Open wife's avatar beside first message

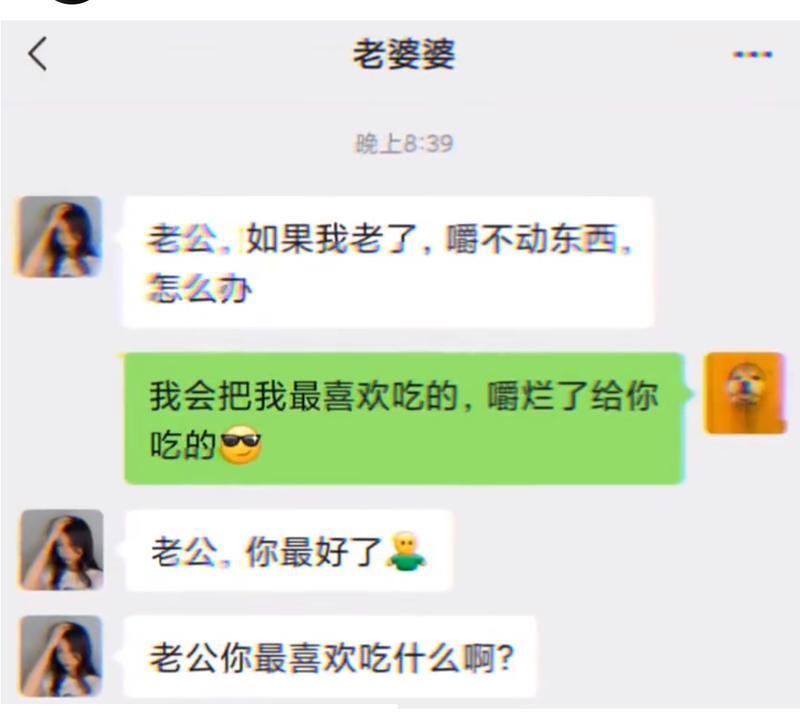[59, 237]
